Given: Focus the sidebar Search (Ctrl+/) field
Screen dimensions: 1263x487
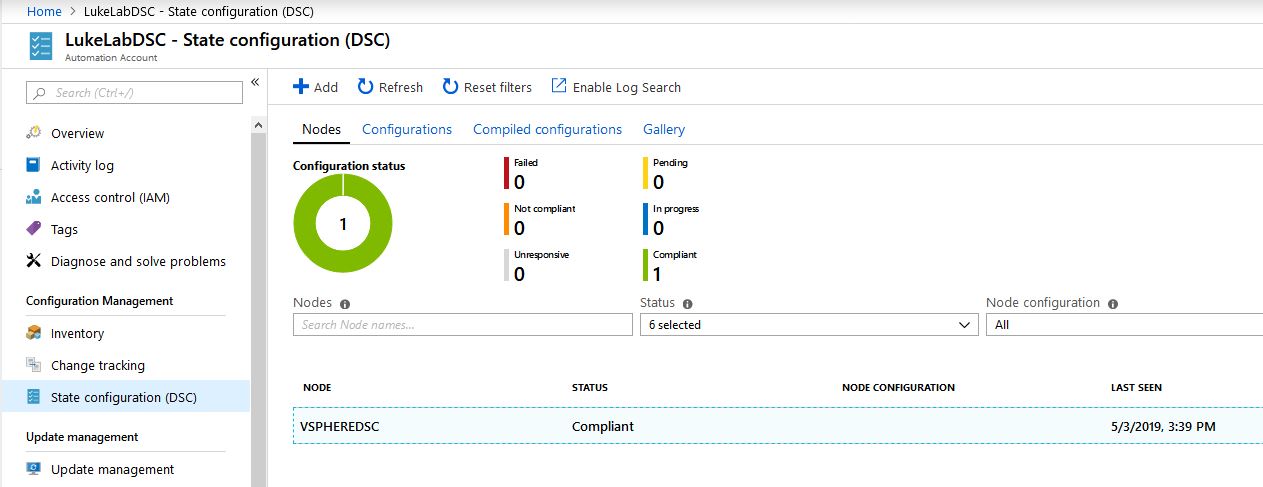Looking at the screenshot, I should coord(134,93).
